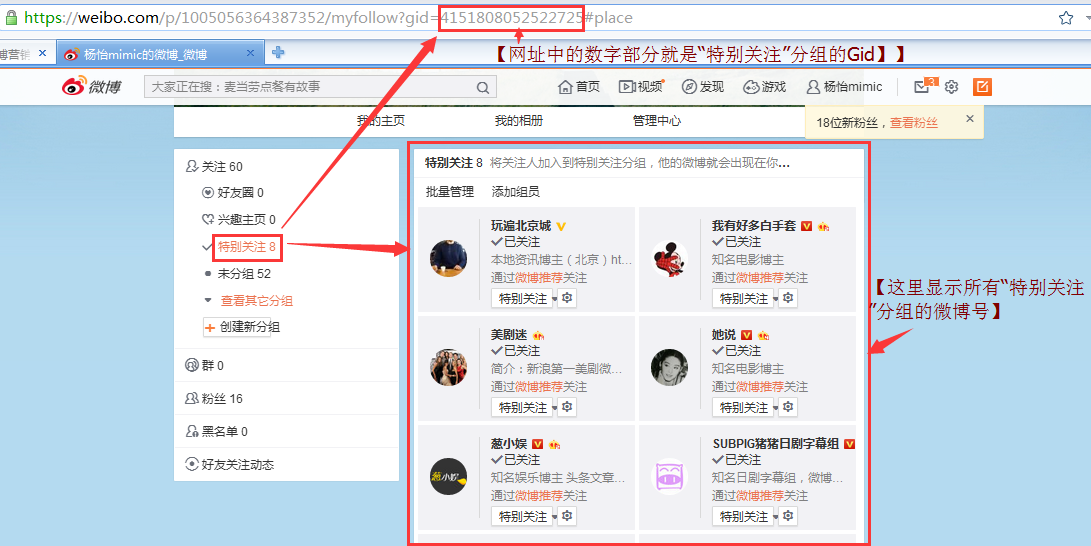
Task: Select 兴趣主页 0 group
Action: tap(239, 220)
